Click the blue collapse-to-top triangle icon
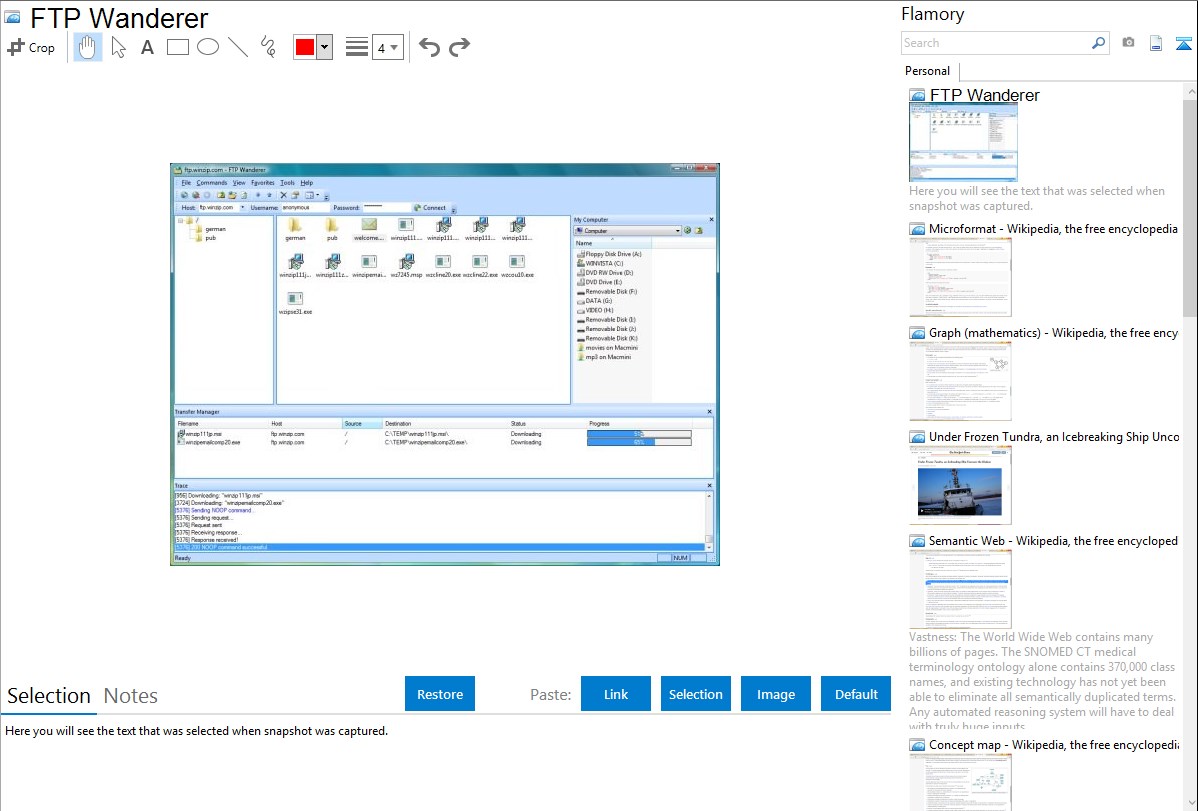This screenshot has width=1198, height=811. click(1183, 43)
